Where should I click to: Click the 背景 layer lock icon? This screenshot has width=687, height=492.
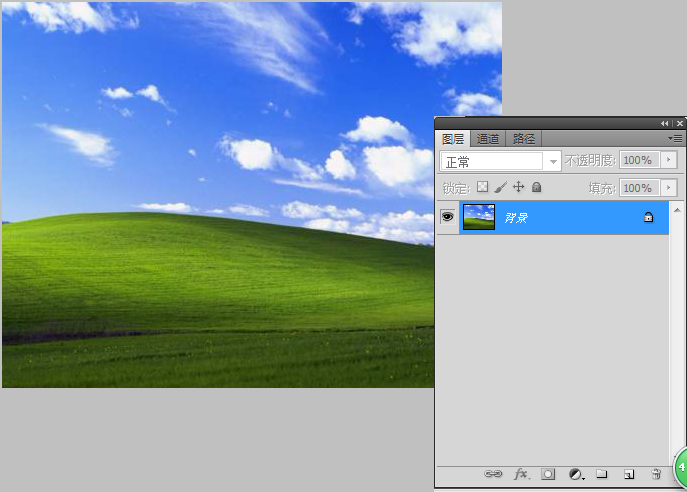648,217
